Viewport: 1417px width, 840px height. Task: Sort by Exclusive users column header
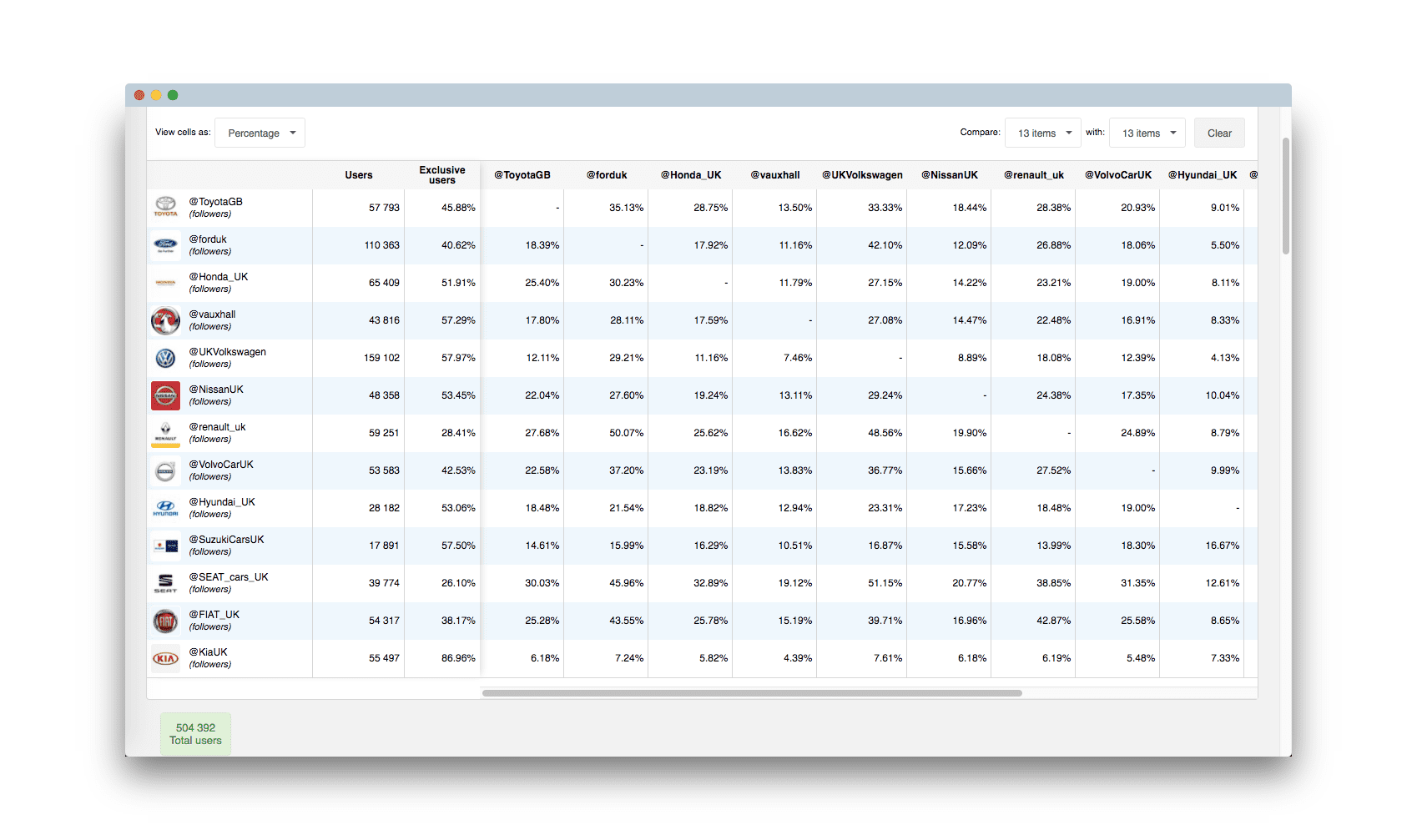pyautogui.click(x=442, y=175)
